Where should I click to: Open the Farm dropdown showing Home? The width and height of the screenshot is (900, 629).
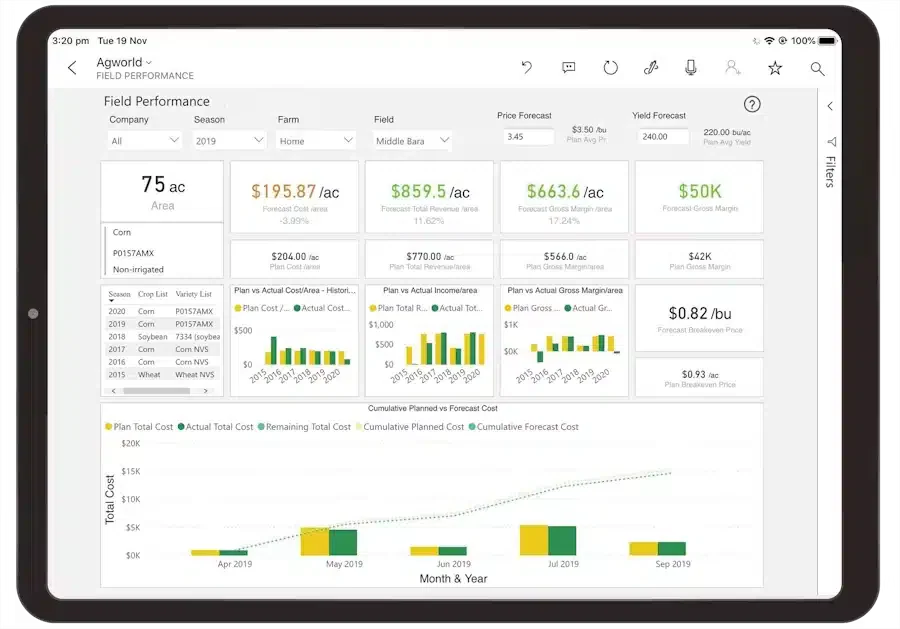[x=315, y=141]
